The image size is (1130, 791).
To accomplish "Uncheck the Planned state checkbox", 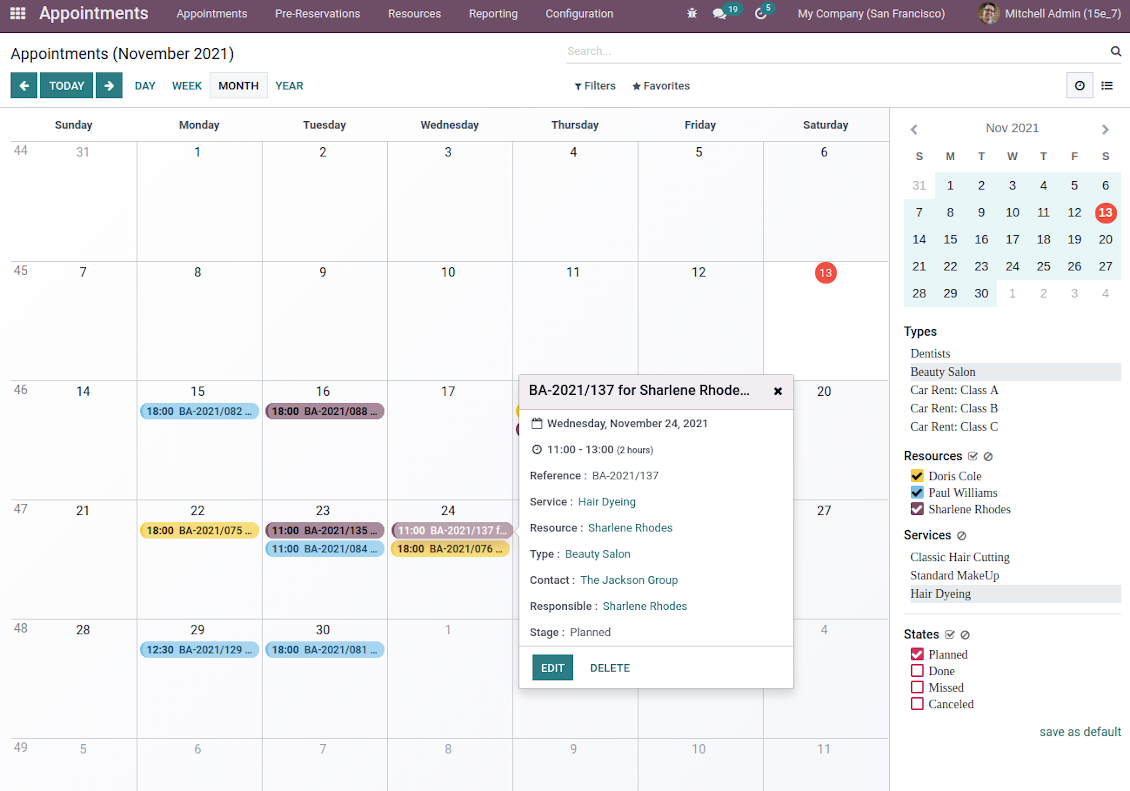I will pos(917,654).
